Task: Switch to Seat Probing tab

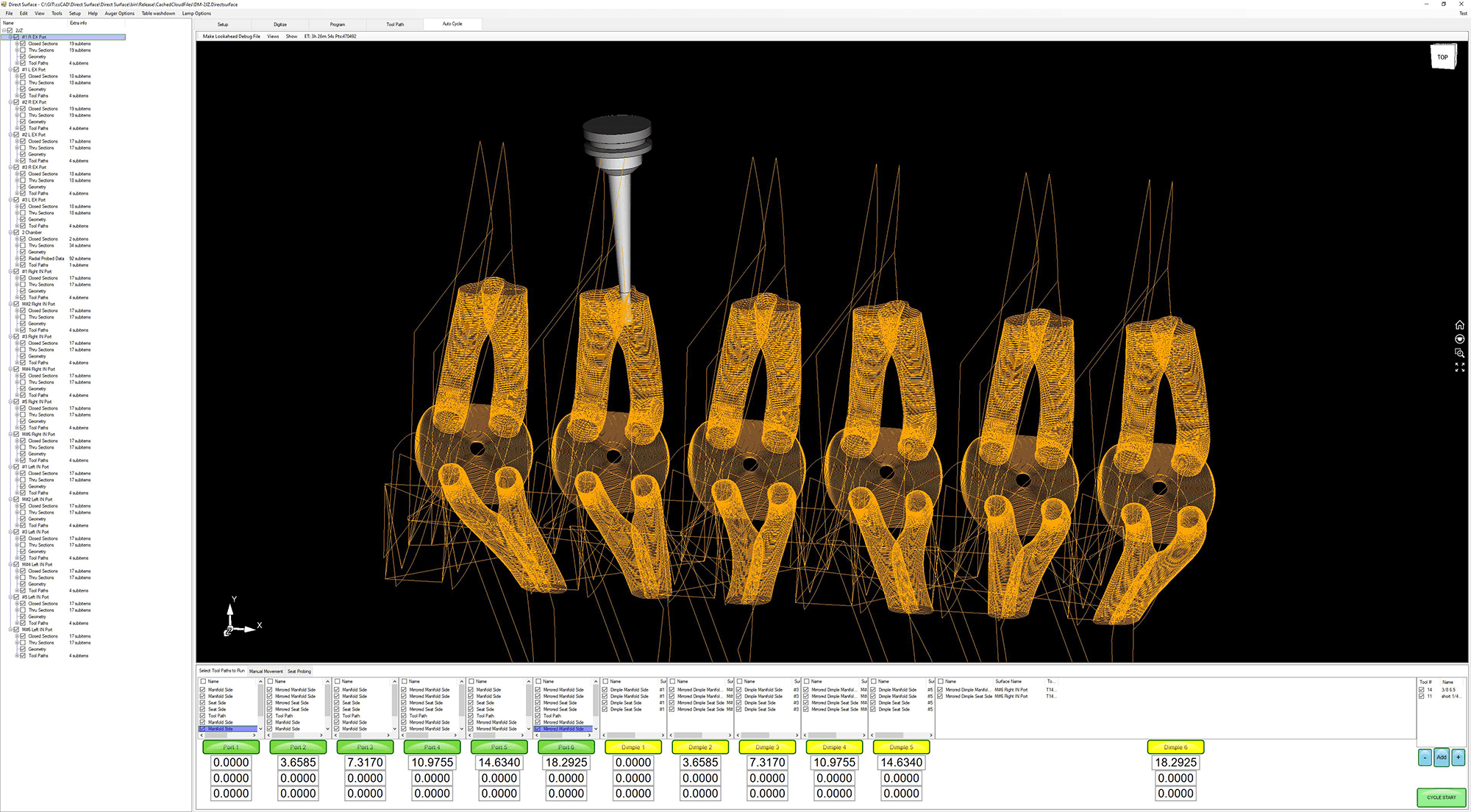Action: pyautogui.click(x=299, y=671)
